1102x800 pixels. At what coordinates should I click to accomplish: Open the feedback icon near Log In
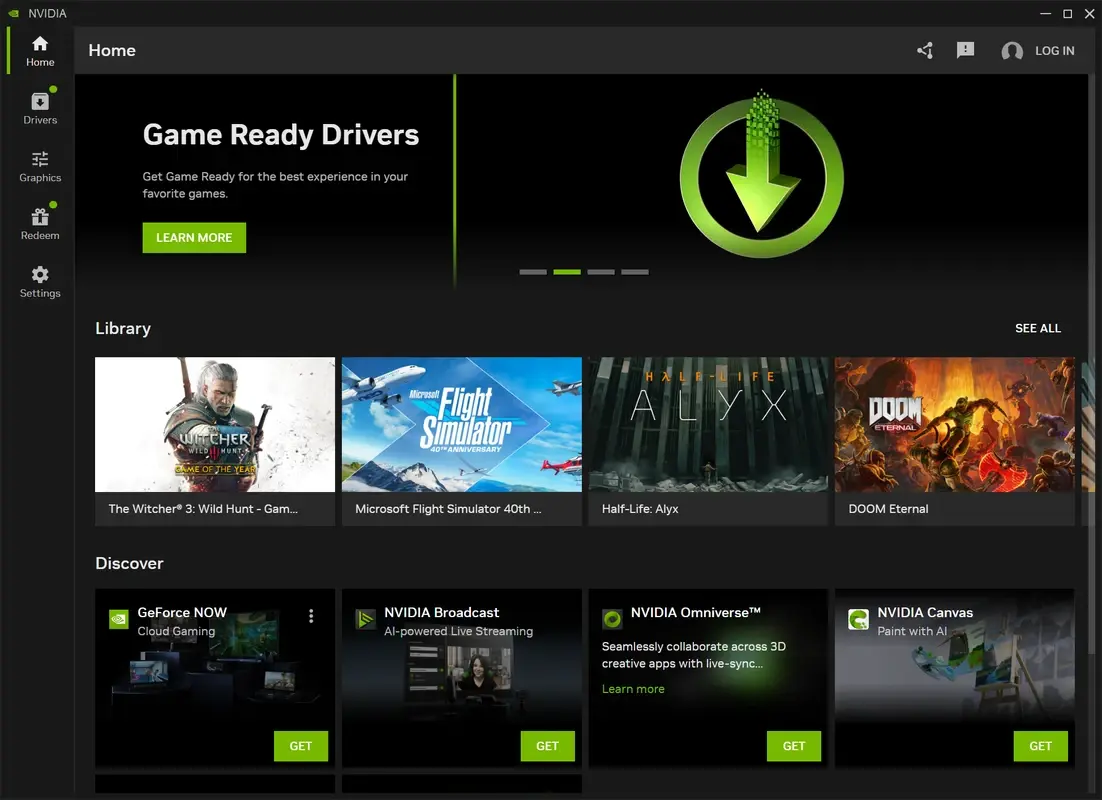click(965, 50)
